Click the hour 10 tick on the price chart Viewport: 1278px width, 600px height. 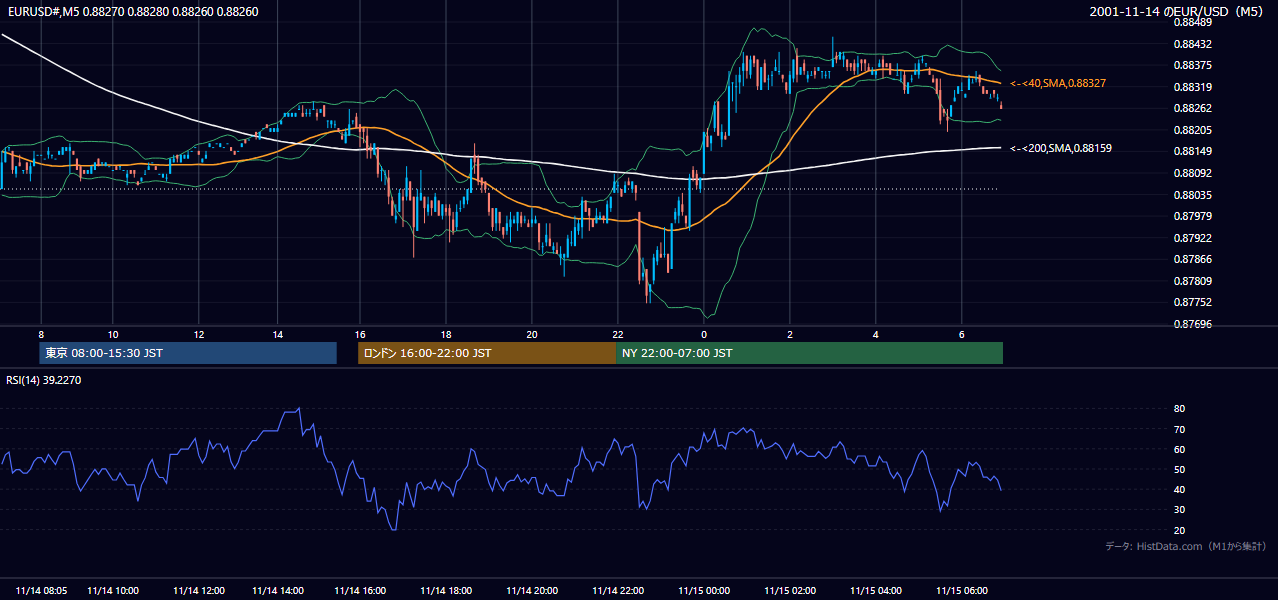(113, 334)
